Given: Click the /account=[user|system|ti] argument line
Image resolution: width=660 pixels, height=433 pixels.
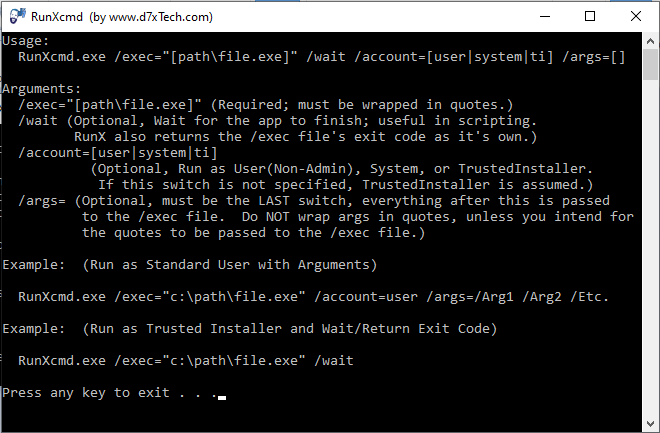Looking at the screenshot, I should pos(118,153).
